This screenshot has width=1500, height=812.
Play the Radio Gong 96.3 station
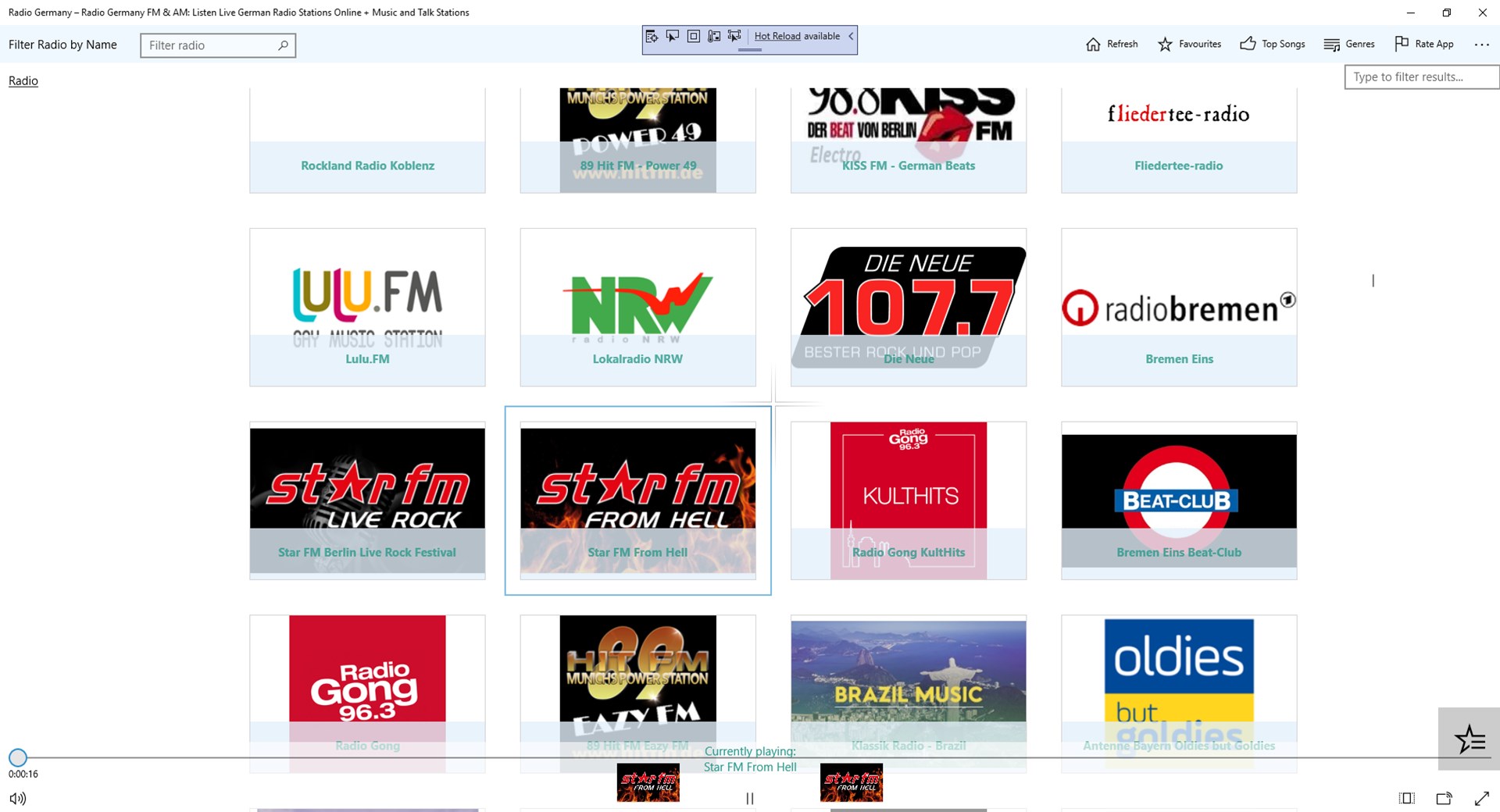367,694
